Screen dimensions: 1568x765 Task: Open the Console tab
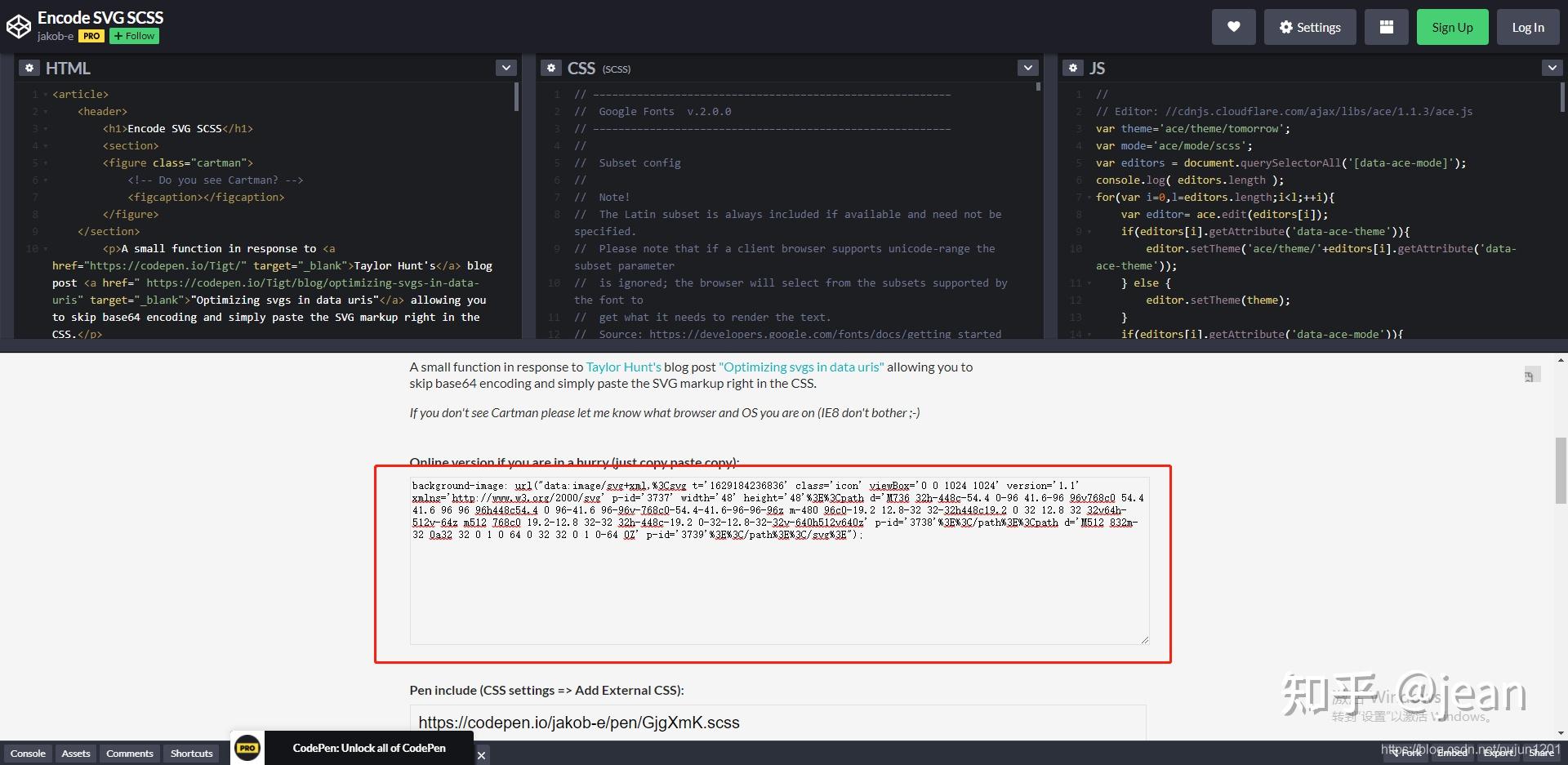coord(28,753)
